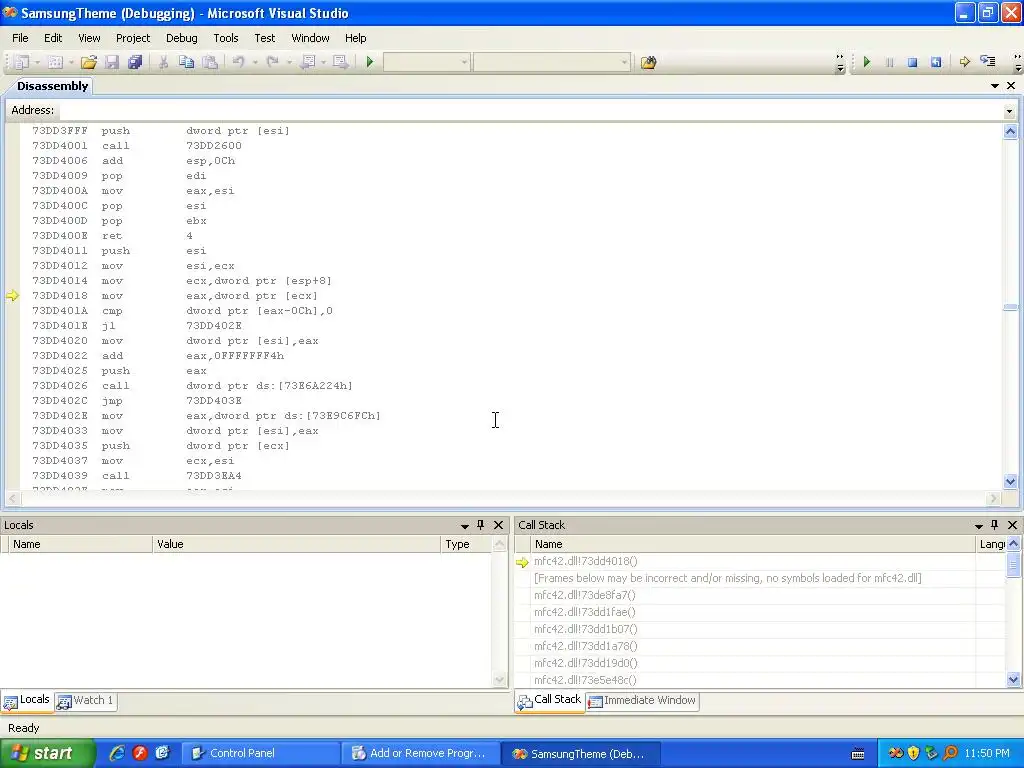Open the Window menu
The height and width of the screenshot is (768, 1024).
pyautogui.click(x=310, y=38)
